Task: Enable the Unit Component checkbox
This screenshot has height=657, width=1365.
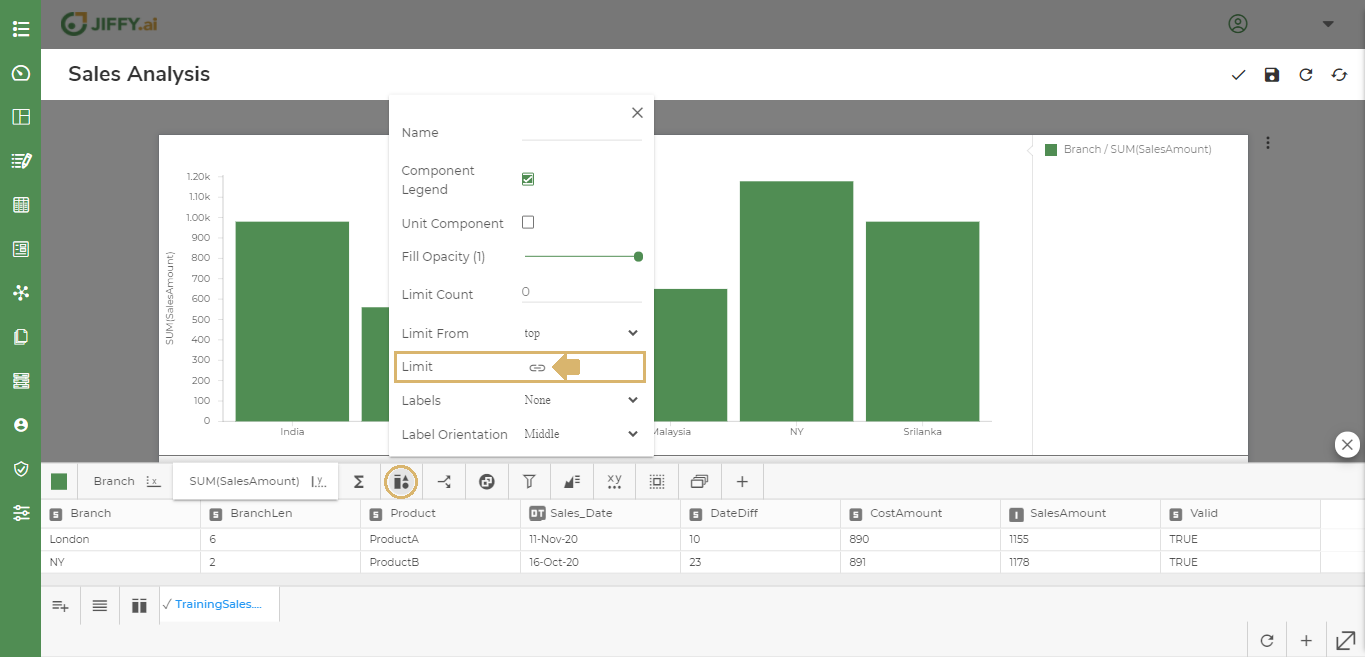Action: click(x=528, y=222)
